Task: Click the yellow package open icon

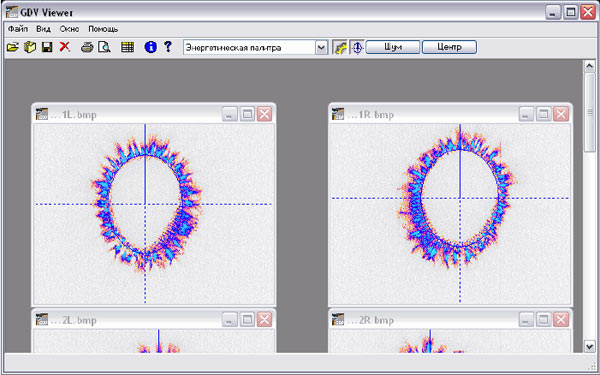Action: click(x=30, y=47)
